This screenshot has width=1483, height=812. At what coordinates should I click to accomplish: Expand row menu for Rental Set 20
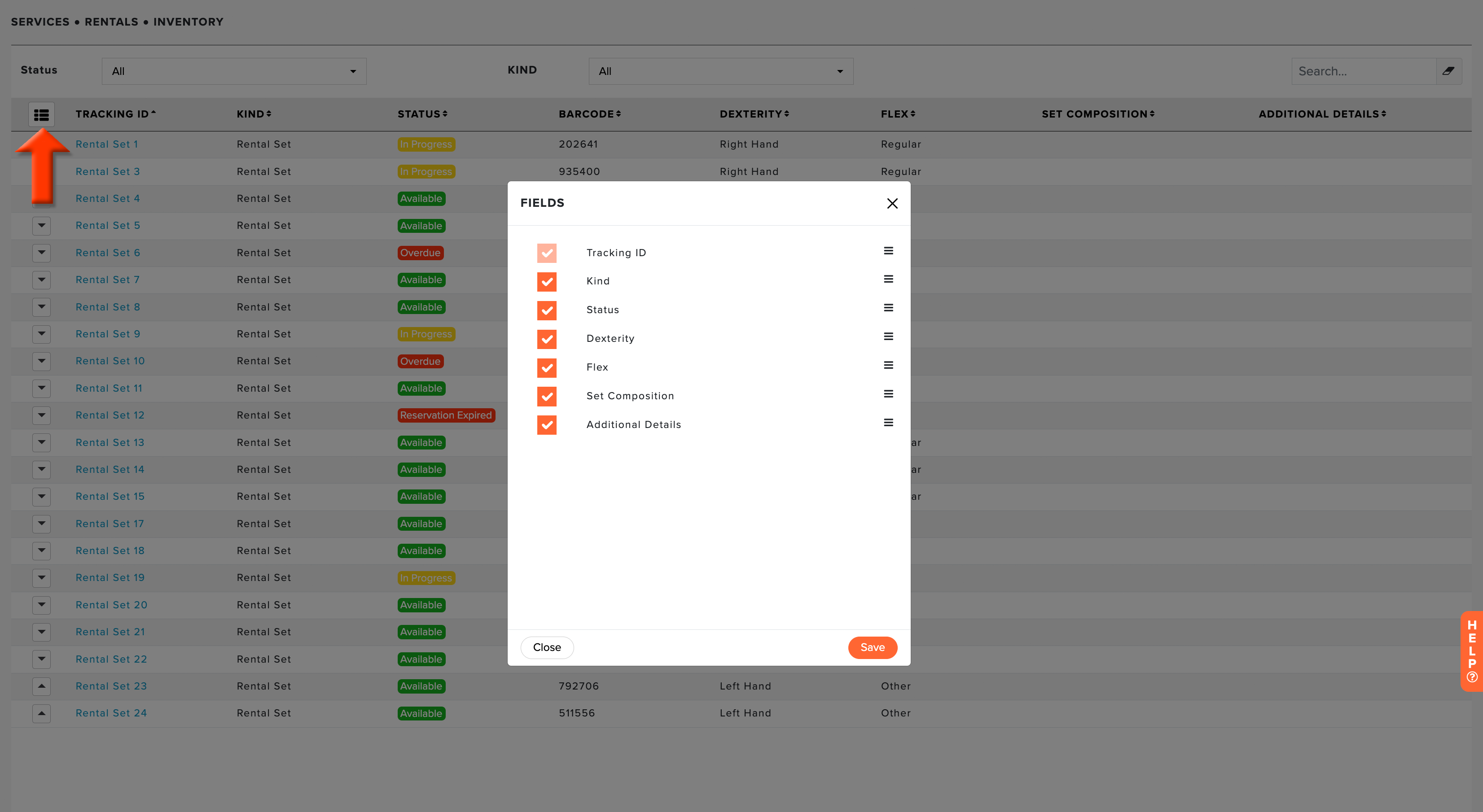41,605
